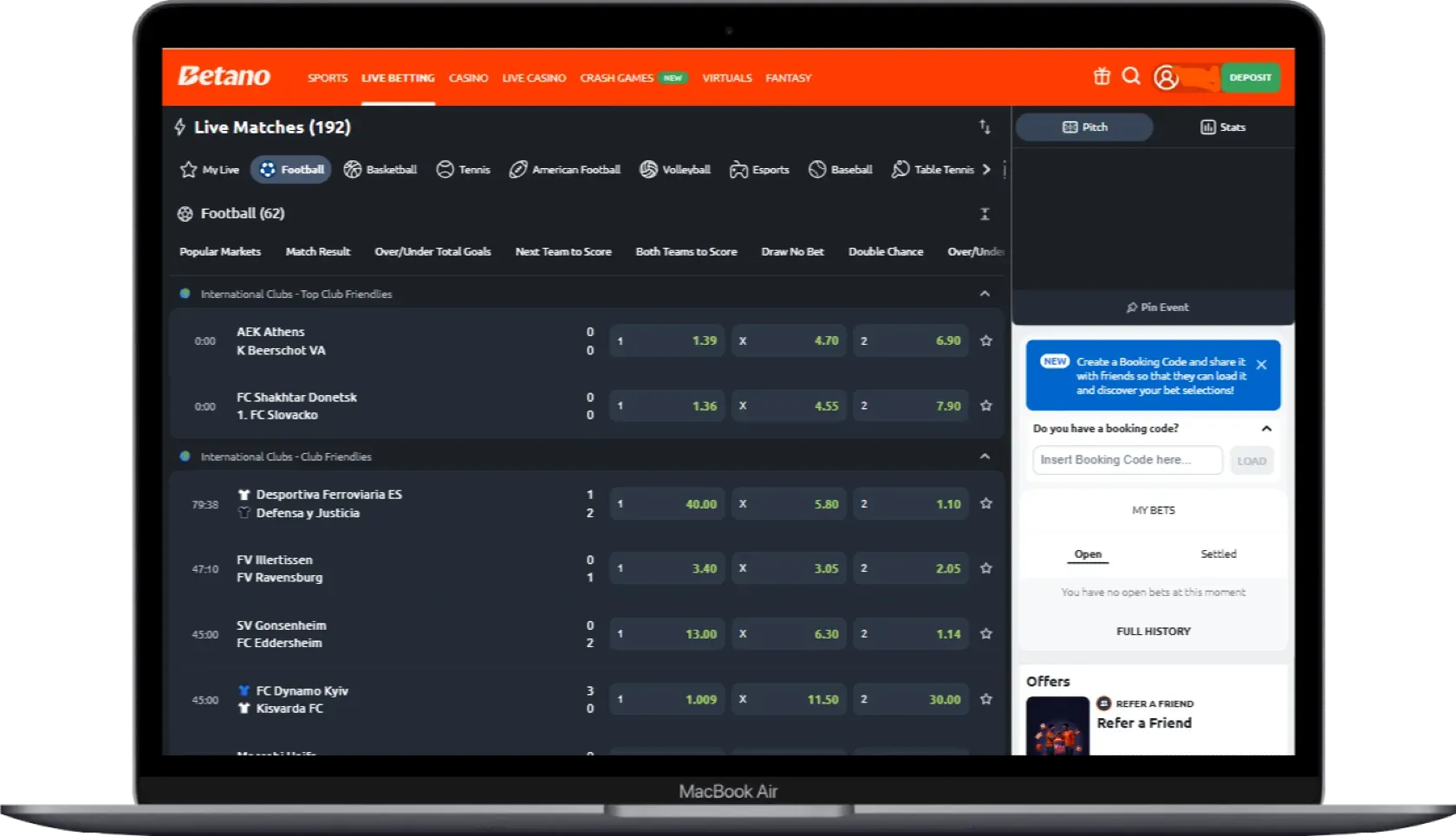The height and width of the screenshot is (836, 1456).
Task: Collapse the Top Club Friendlies league
Action: tap(985, 294)
